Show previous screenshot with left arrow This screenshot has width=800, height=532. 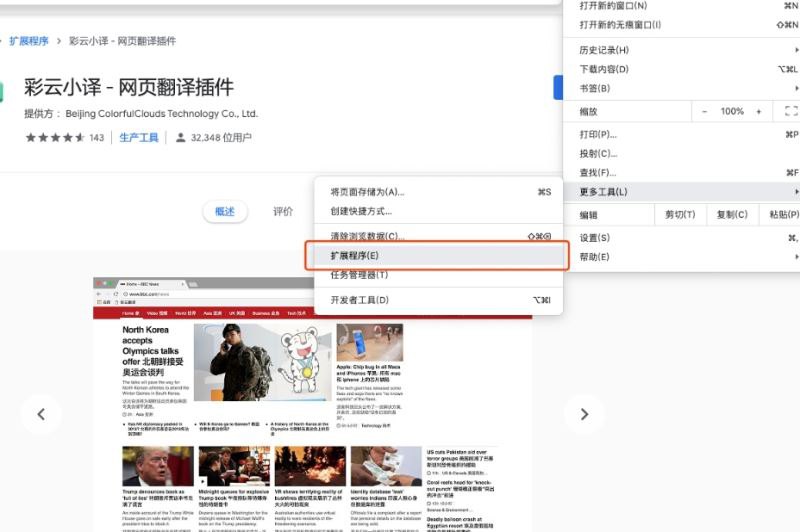pos(41,414)
